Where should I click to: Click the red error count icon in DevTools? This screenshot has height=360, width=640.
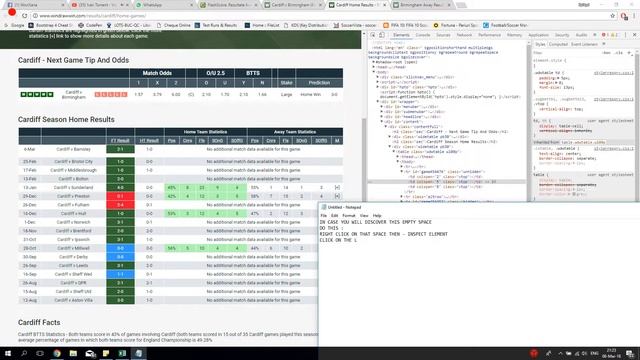[x=604, y=35]
